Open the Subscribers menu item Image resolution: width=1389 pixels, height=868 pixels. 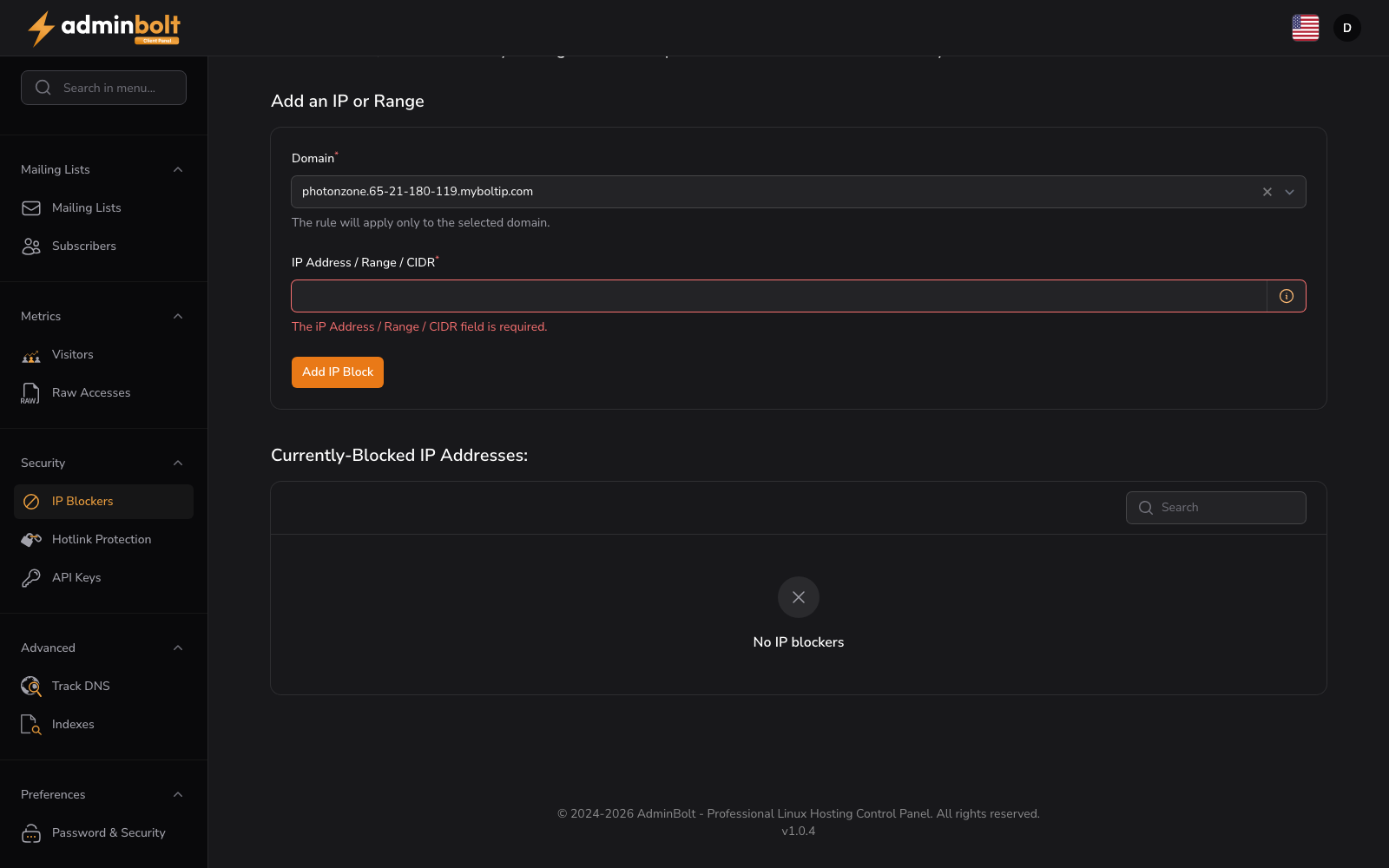(103, 247)
